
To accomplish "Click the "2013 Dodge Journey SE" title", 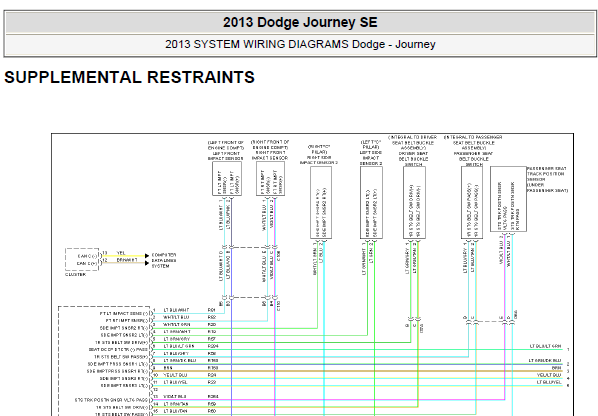I will pos(300,22).
